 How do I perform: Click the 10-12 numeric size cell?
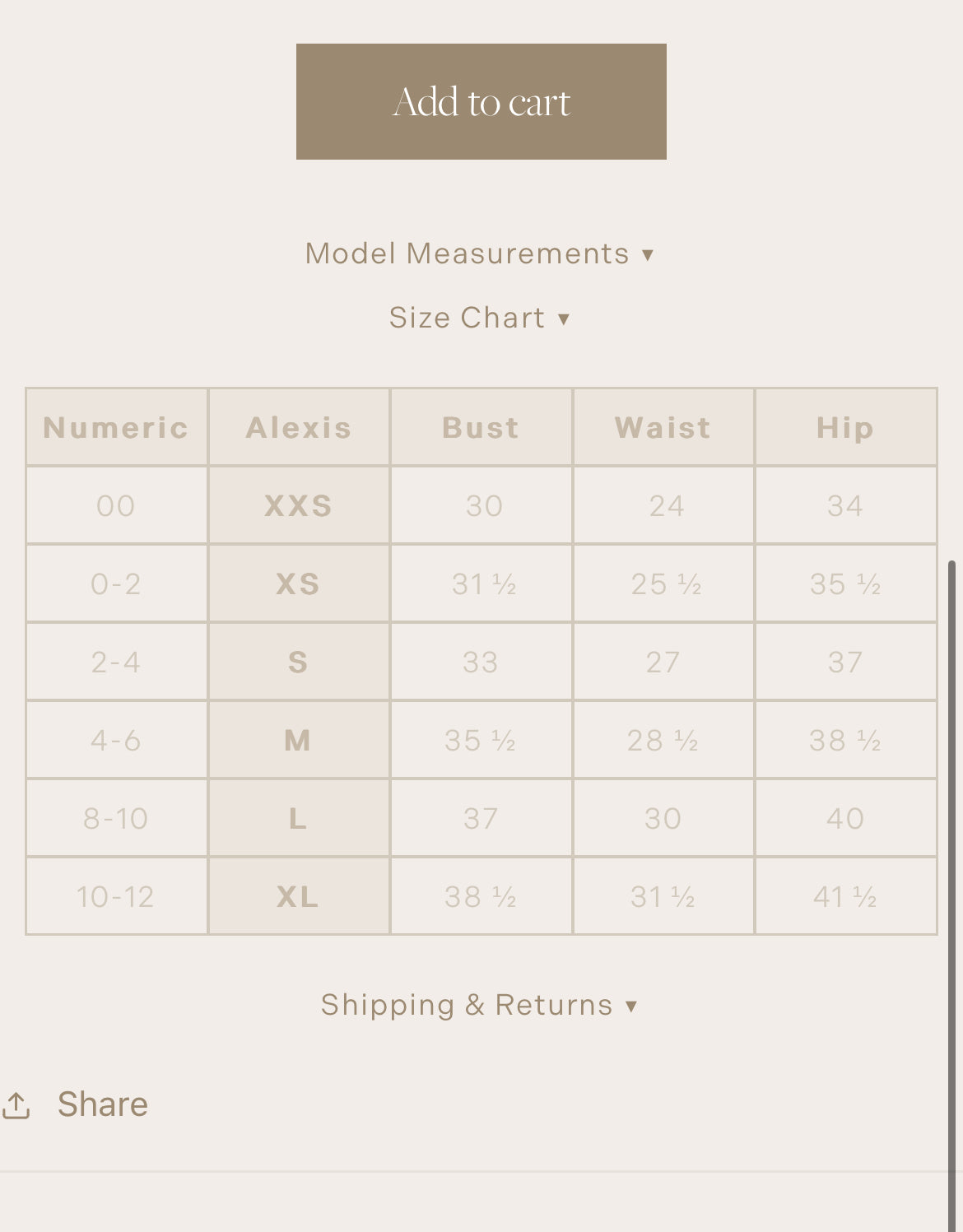116,896
